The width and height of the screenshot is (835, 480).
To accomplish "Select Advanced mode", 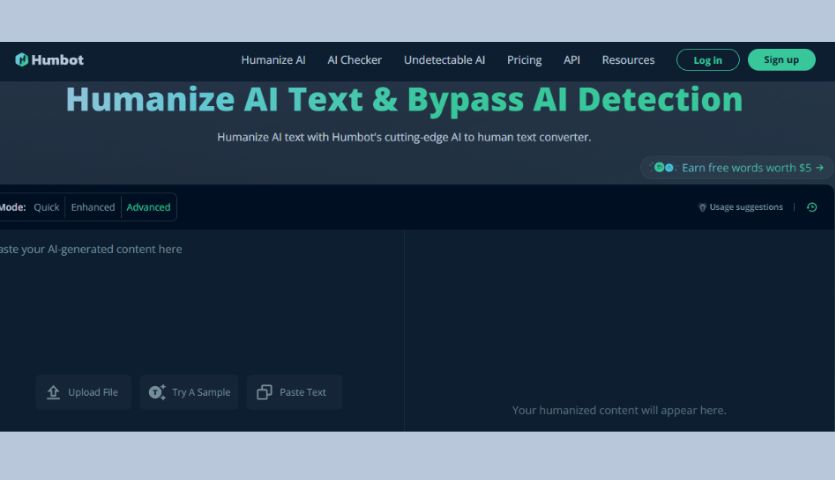I will coord(149,207).
